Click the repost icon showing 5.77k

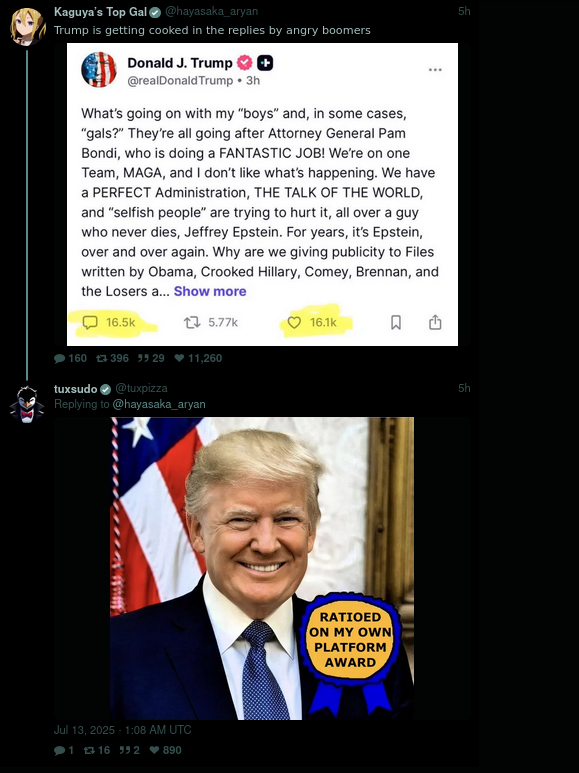coord(192,322)
